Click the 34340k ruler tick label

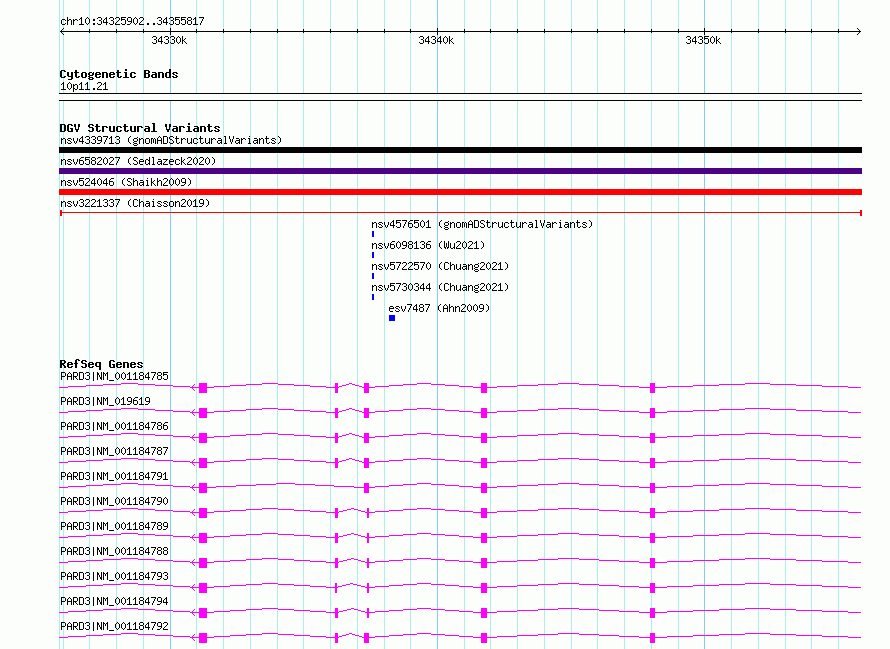436,40
